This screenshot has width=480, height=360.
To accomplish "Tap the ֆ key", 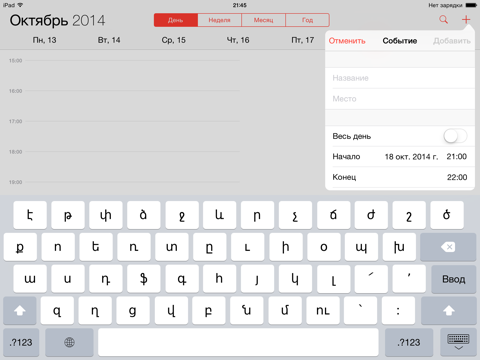I will point(144,279).
